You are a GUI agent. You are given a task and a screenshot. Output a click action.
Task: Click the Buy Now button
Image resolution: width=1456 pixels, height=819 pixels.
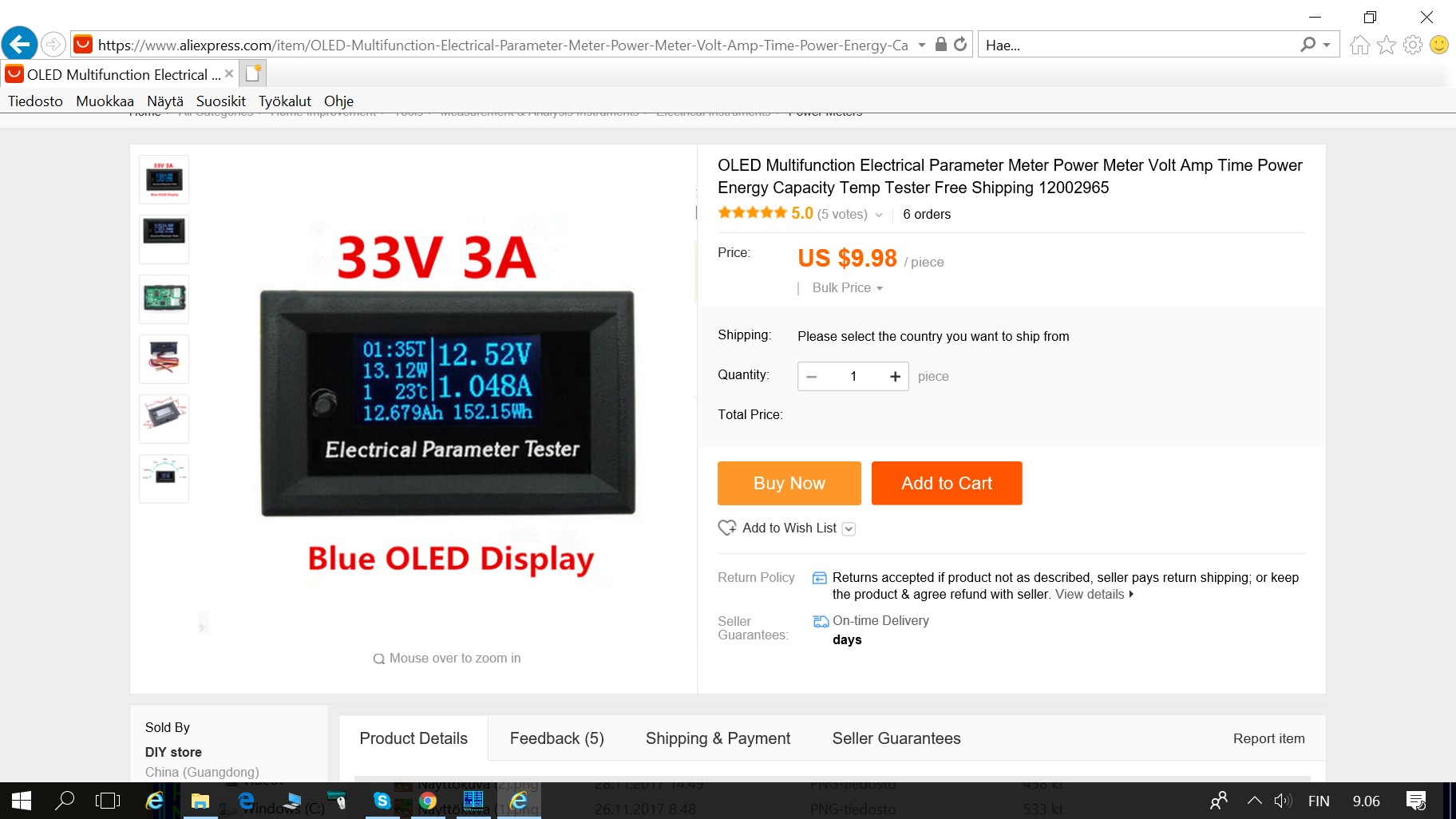789,483
